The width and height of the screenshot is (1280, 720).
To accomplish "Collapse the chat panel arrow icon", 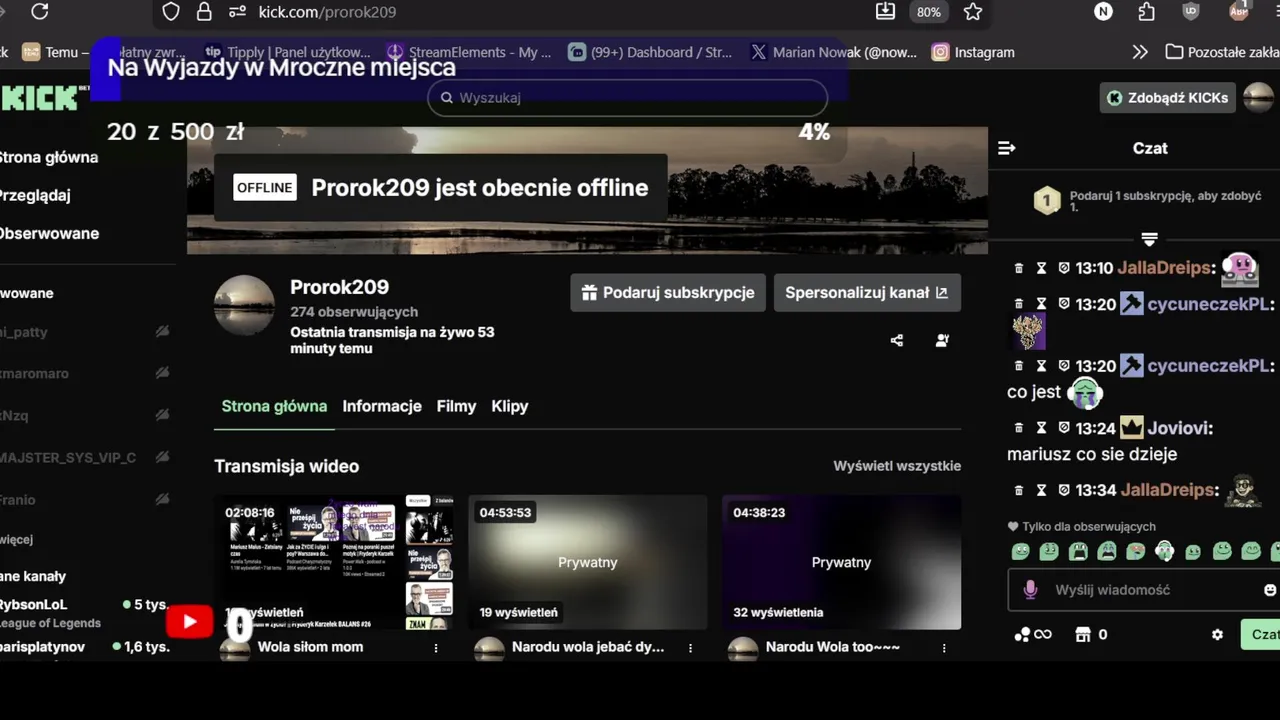I will [1007, 148].
